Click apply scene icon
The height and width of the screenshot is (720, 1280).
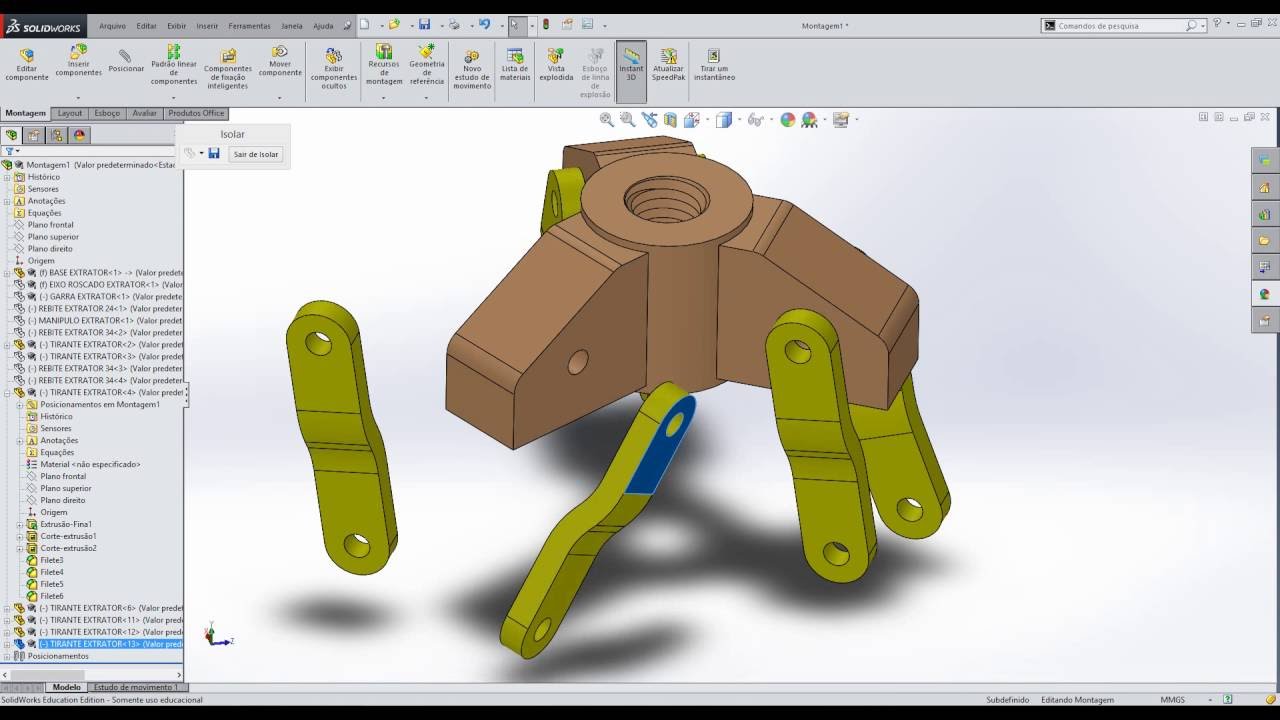click(x=810, y=120)
